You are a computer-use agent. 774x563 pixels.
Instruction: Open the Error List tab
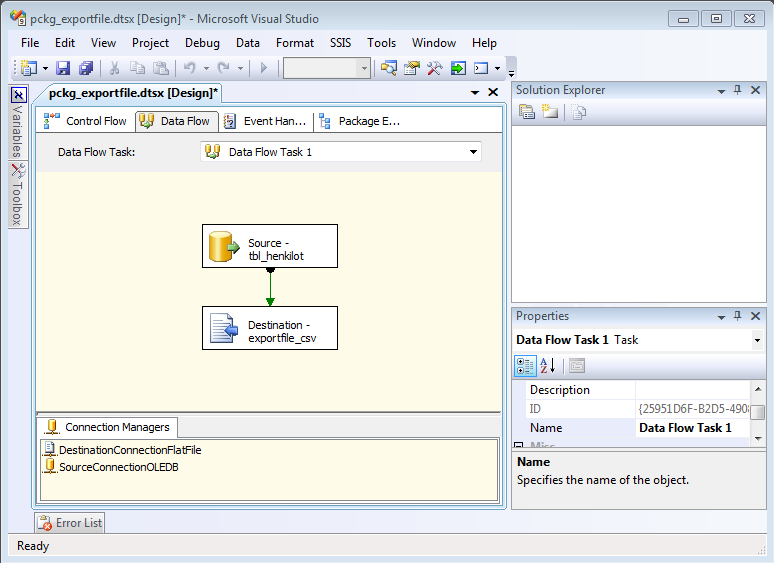click(70, 523)
